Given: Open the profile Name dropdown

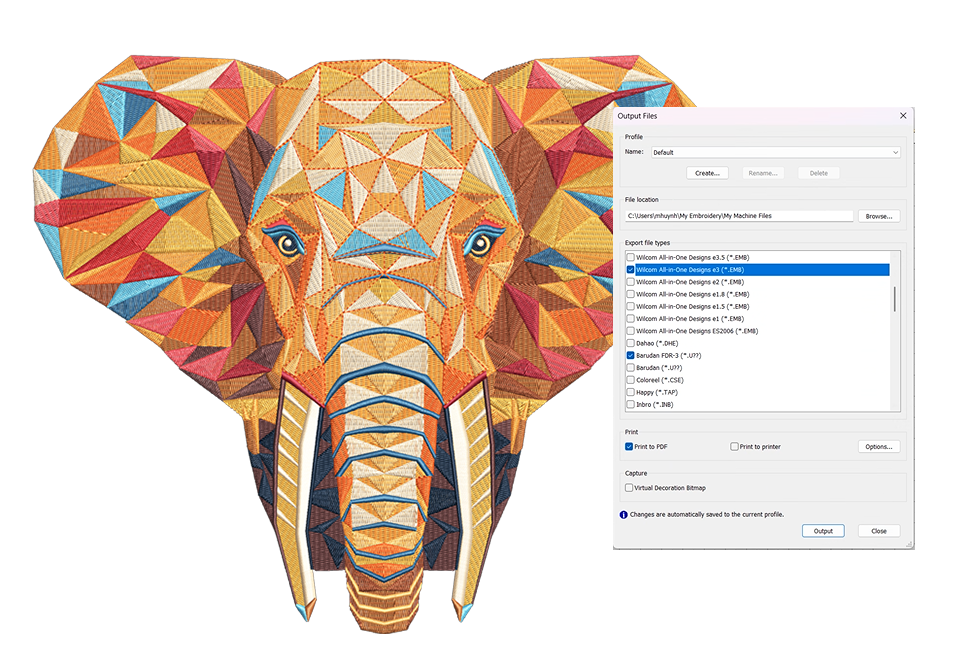Looking at the screenshot, I should pos(775,153).
